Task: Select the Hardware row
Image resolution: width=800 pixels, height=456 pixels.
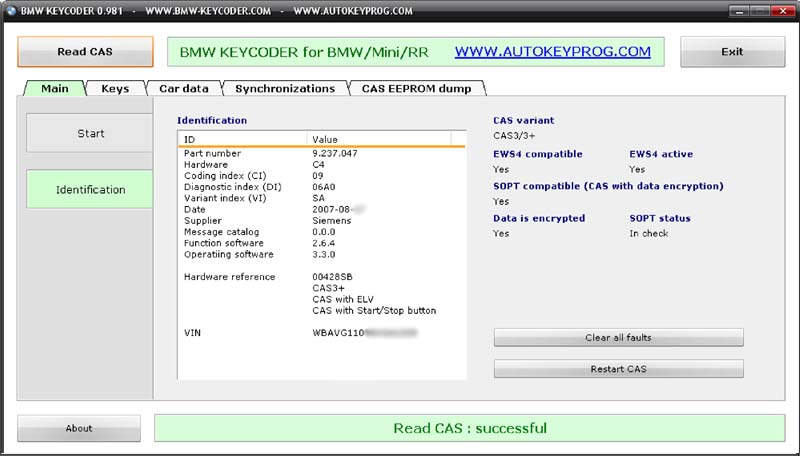Action: coord(321,164)
